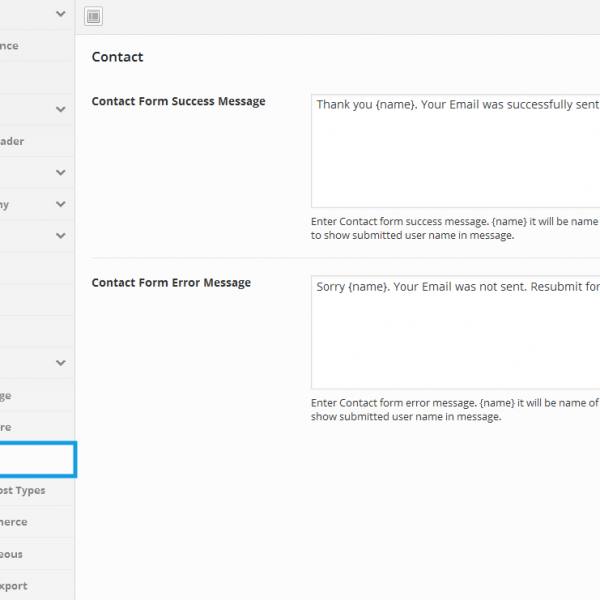This screenshot has width=600, height=600.
Task: Click the expand-all sections icon above Contact heading
Action: [93, 16]
